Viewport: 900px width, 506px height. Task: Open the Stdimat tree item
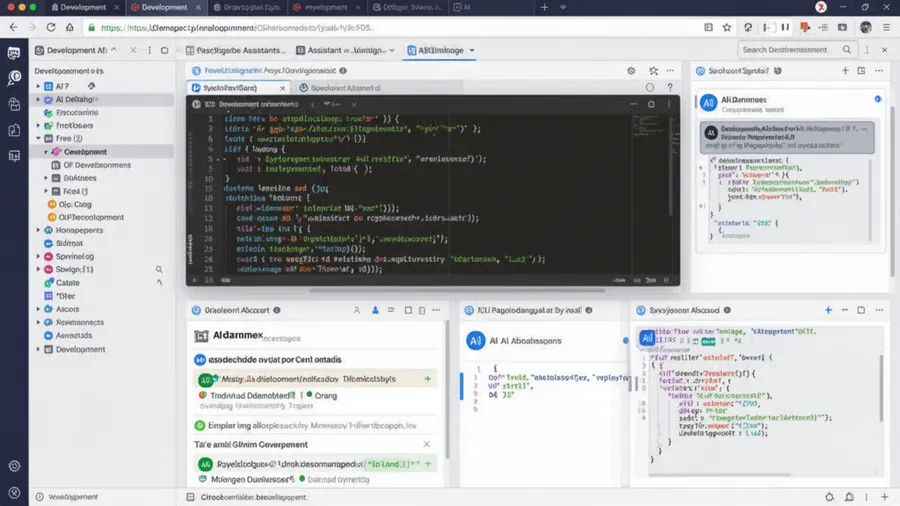pos(69,243)
